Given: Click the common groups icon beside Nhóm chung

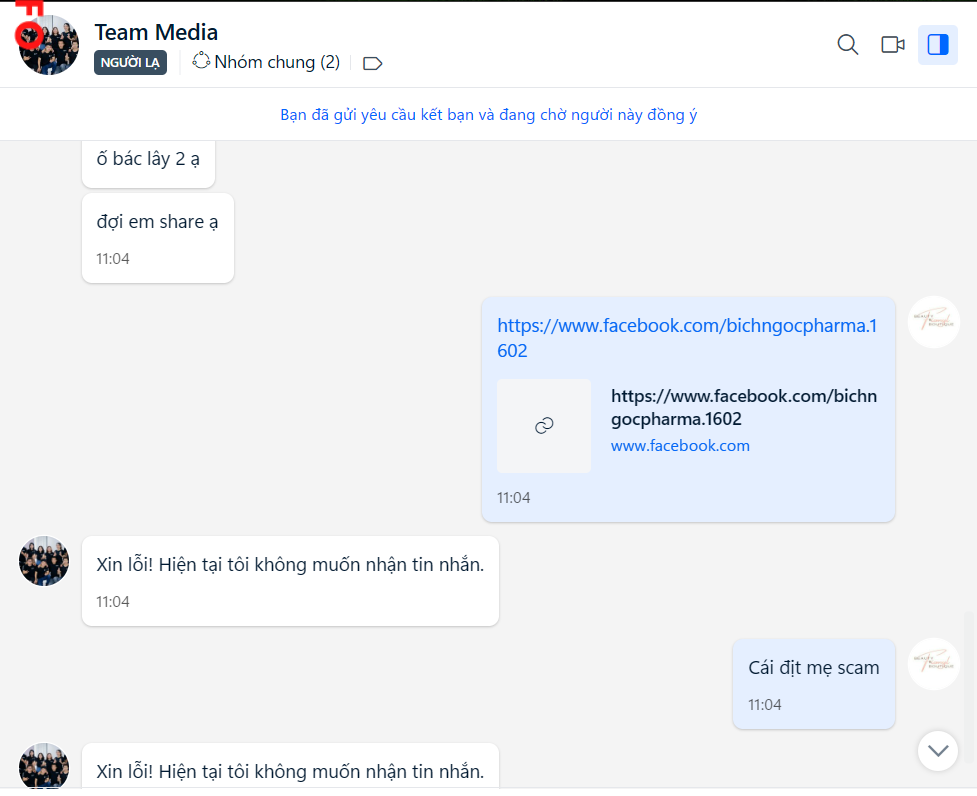Looking at the screenshot, I should tap(201, 61).
